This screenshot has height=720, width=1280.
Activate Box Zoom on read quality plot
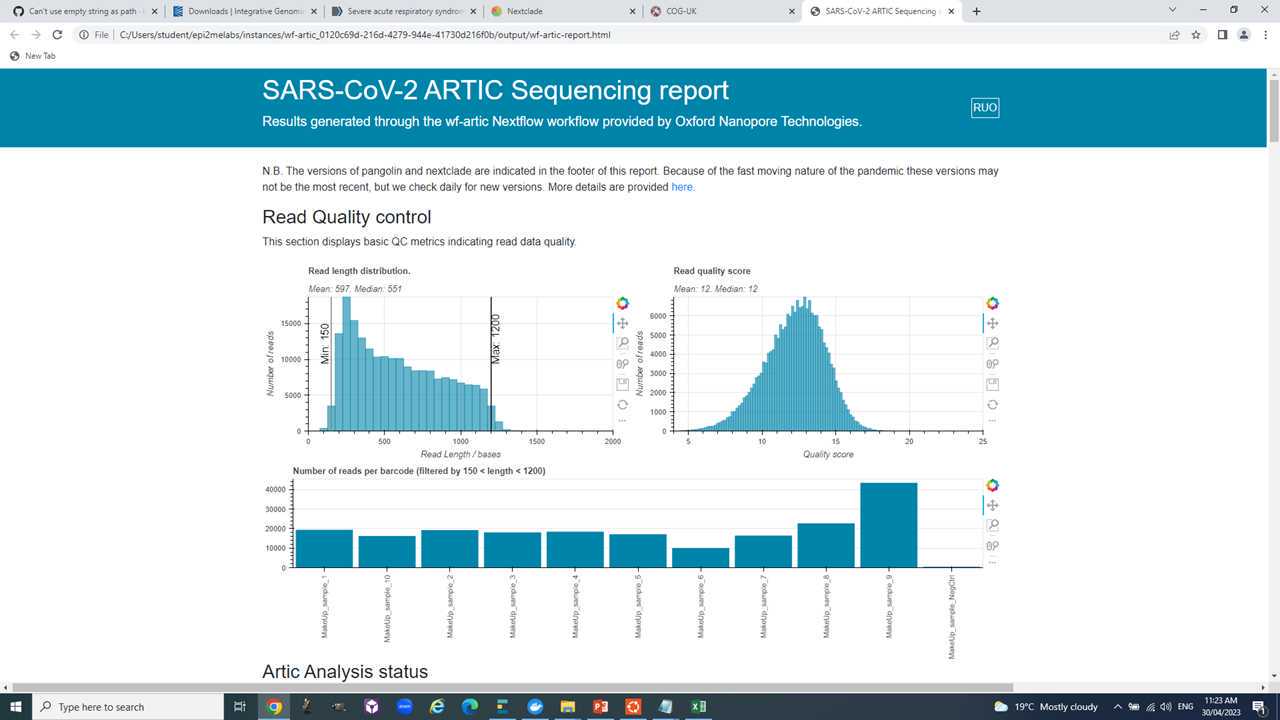click(x=992, y=342)
